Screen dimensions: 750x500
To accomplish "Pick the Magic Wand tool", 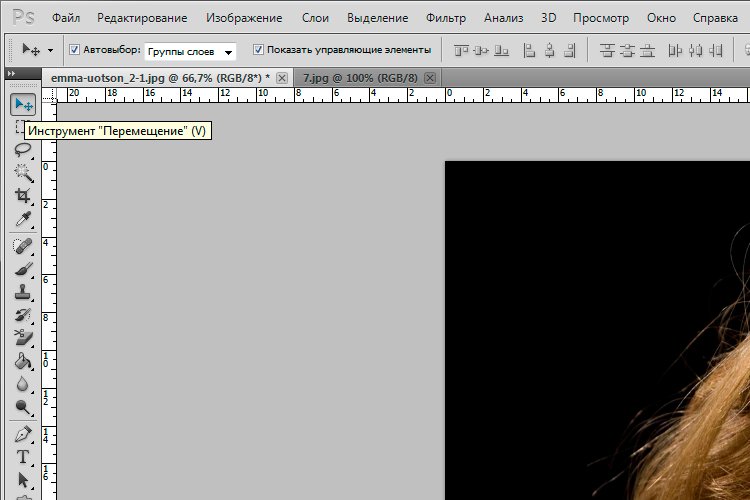I will point(22,173).
